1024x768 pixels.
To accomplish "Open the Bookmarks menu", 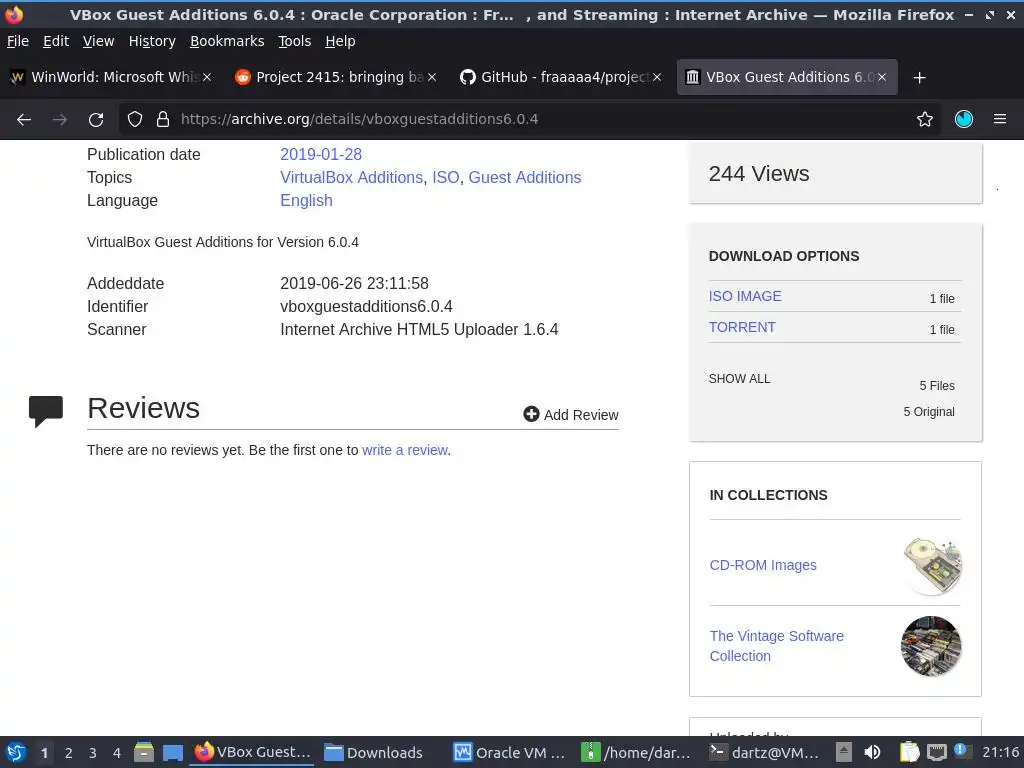I will pos(227,41).
